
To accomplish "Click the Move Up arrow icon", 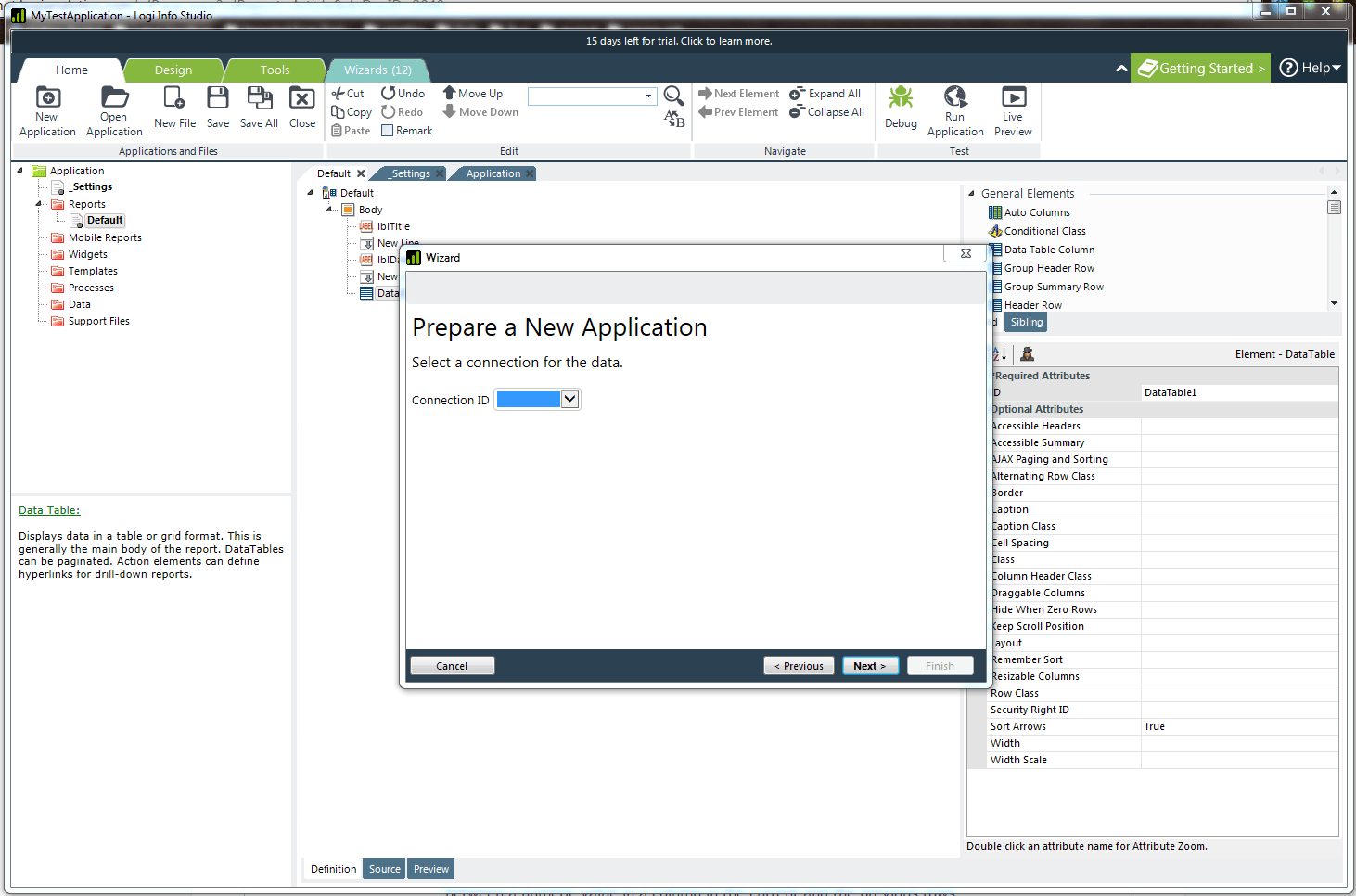I will pyautogui.click(x=450, y=93).
